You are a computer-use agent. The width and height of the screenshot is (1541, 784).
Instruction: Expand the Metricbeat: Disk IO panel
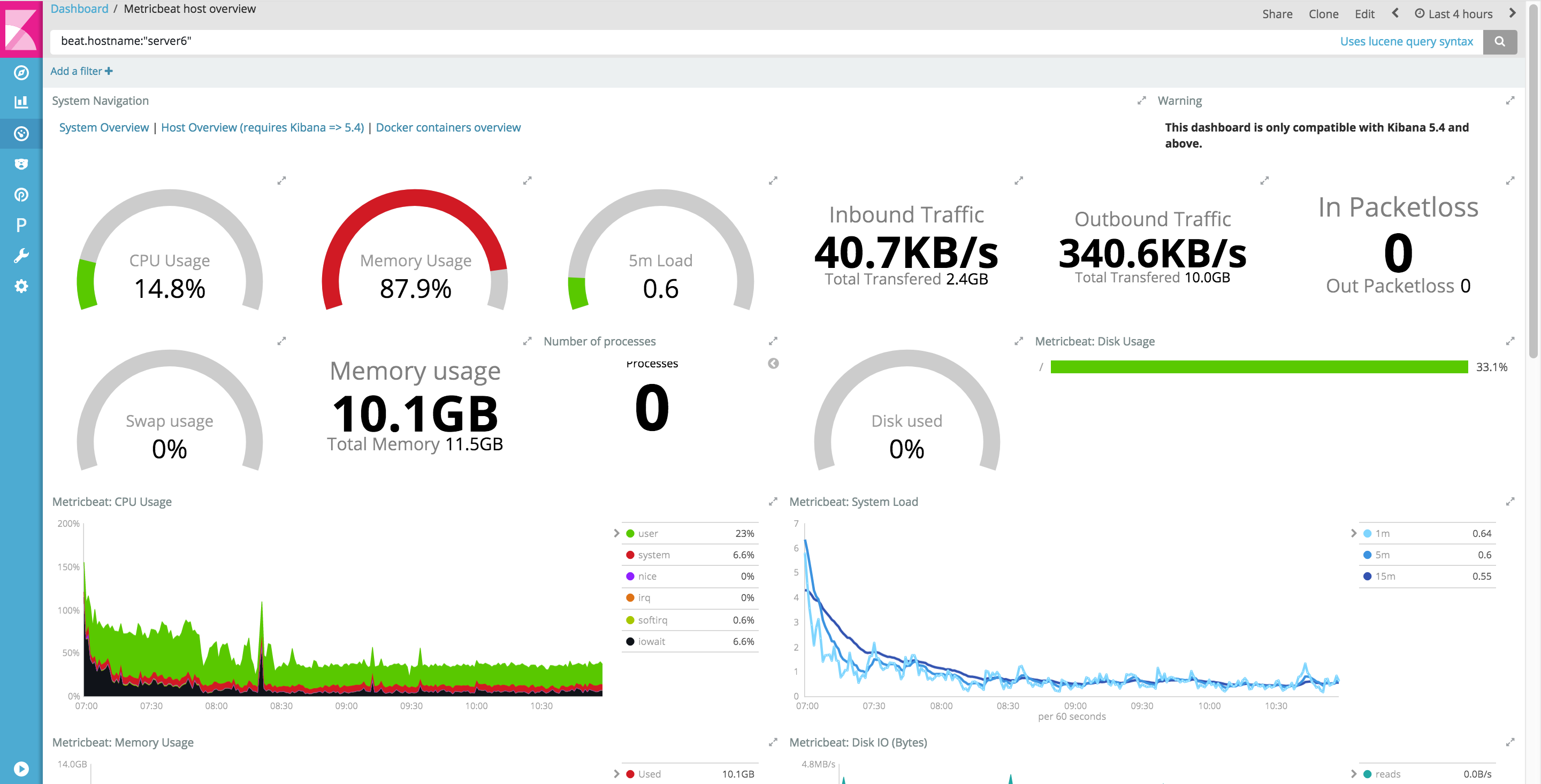[x=1511, y=742]
